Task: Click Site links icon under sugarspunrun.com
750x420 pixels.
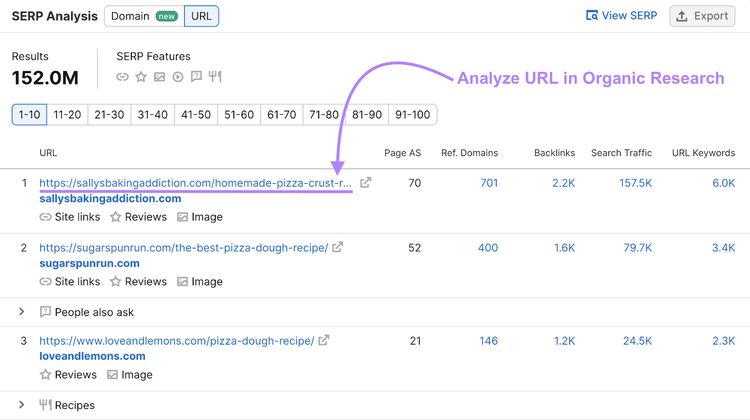Action: pos(45,282)
